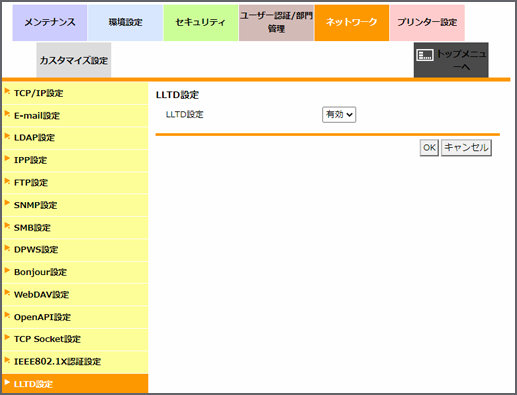Open SMB設定 sidebar entry
Viewport: 517px width, 395px height.
tap(75, 228)
